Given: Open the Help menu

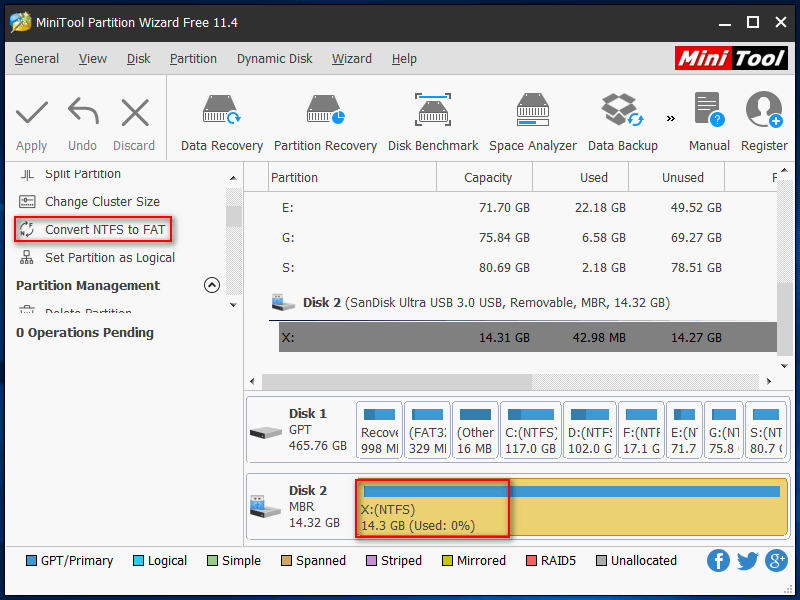Looking at the screenshot, I should point(404,59).
